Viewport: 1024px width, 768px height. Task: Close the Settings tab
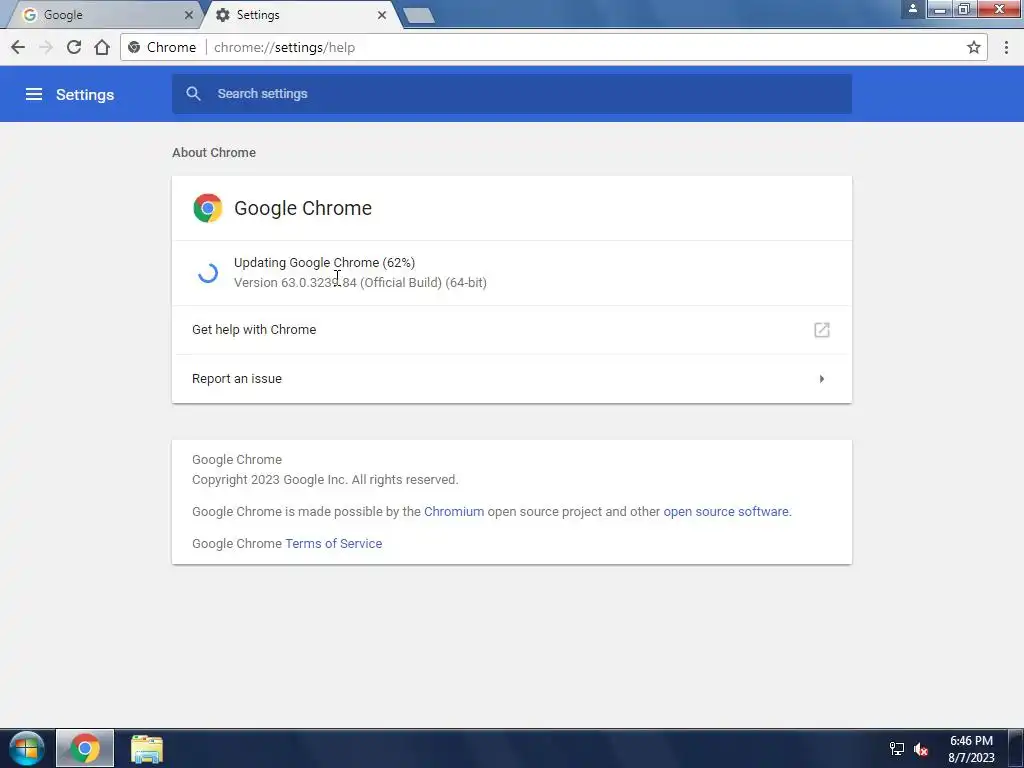[382, 14]
